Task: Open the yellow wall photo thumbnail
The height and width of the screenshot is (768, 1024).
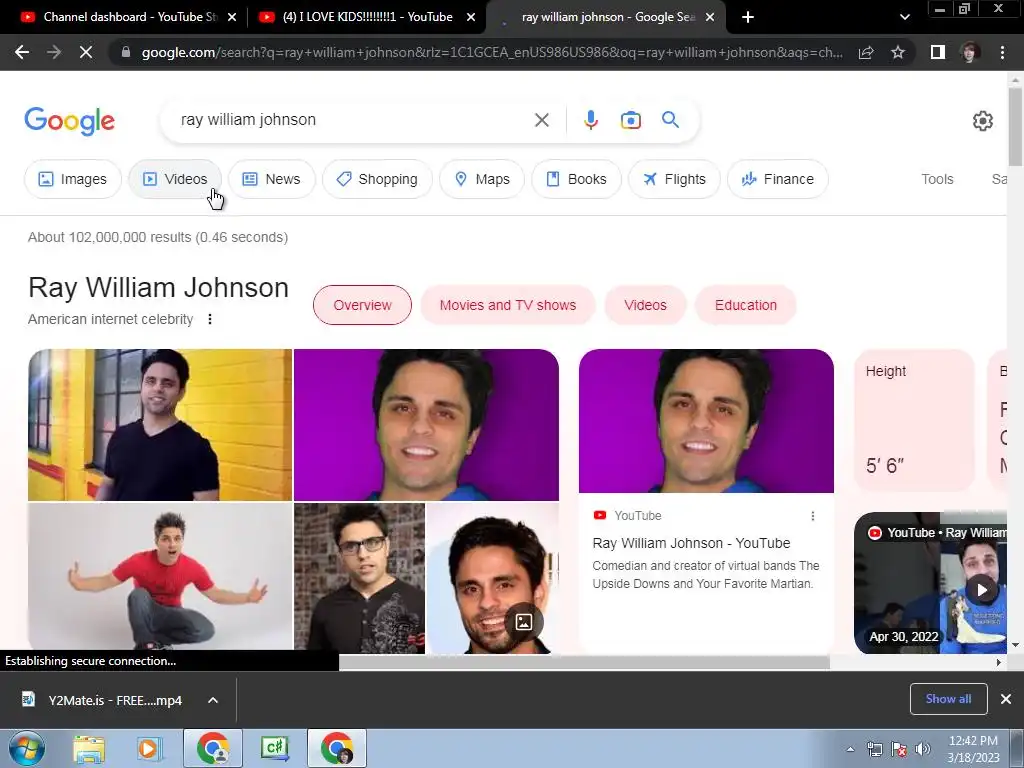Action: pos(160,424)
